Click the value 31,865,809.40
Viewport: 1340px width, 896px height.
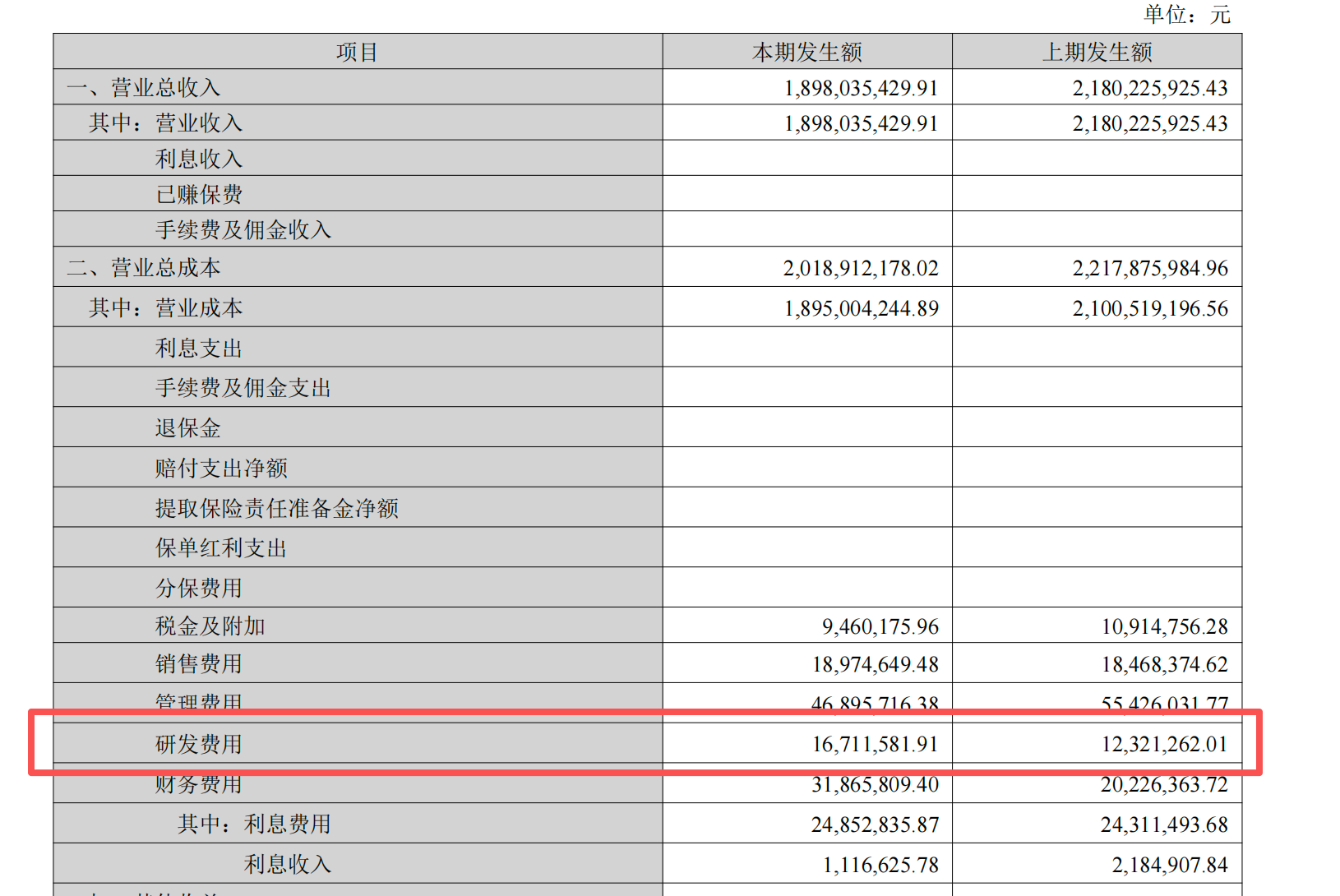click(x=876, y=785)
